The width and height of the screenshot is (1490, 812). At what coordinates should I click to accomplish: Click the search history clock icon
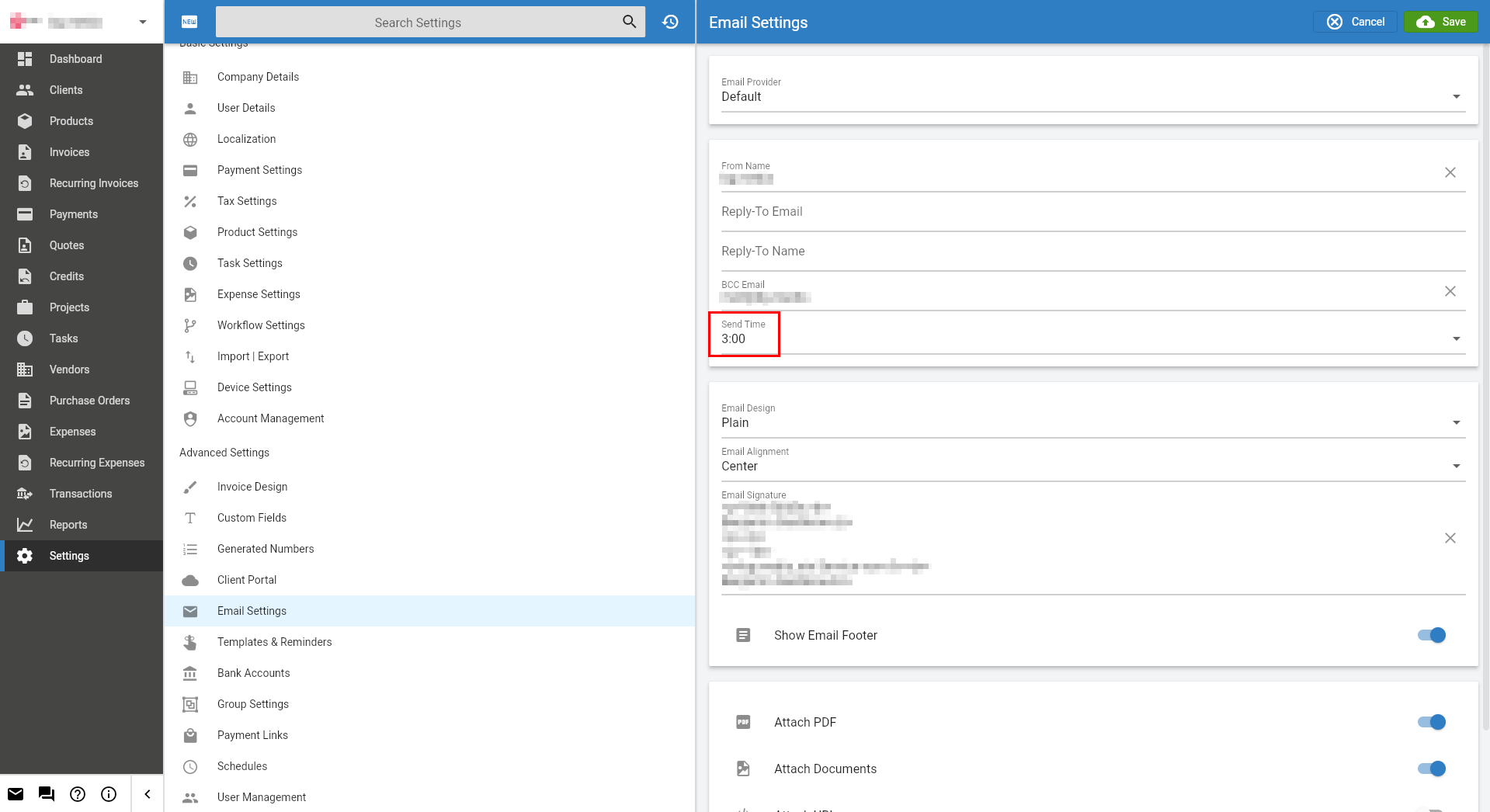pyautogui.click(x=669, y=22)
